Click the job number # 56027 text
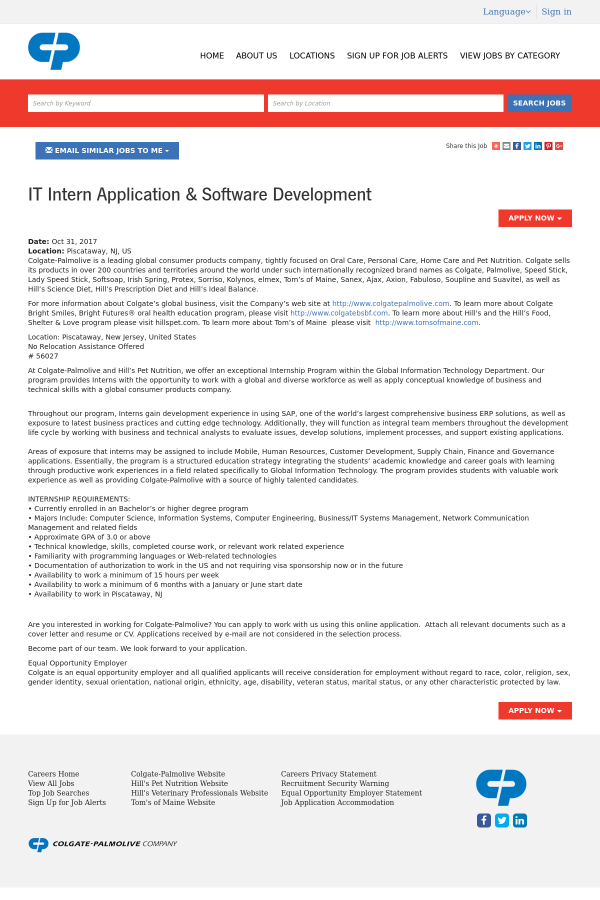The height and width of the screenshot is (900, 600). 43,356
